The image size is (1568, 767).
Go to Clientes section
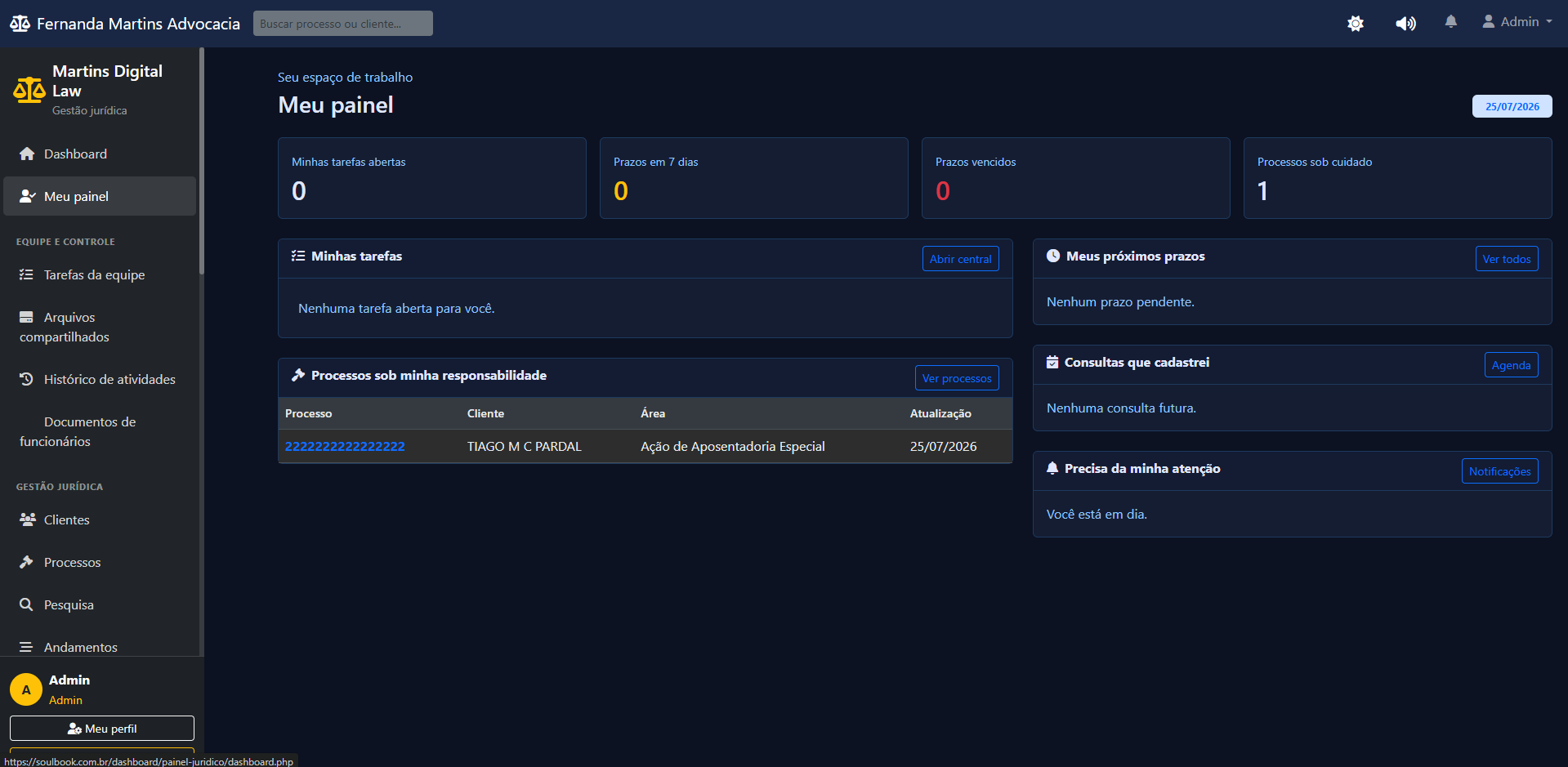pos(100,520)
